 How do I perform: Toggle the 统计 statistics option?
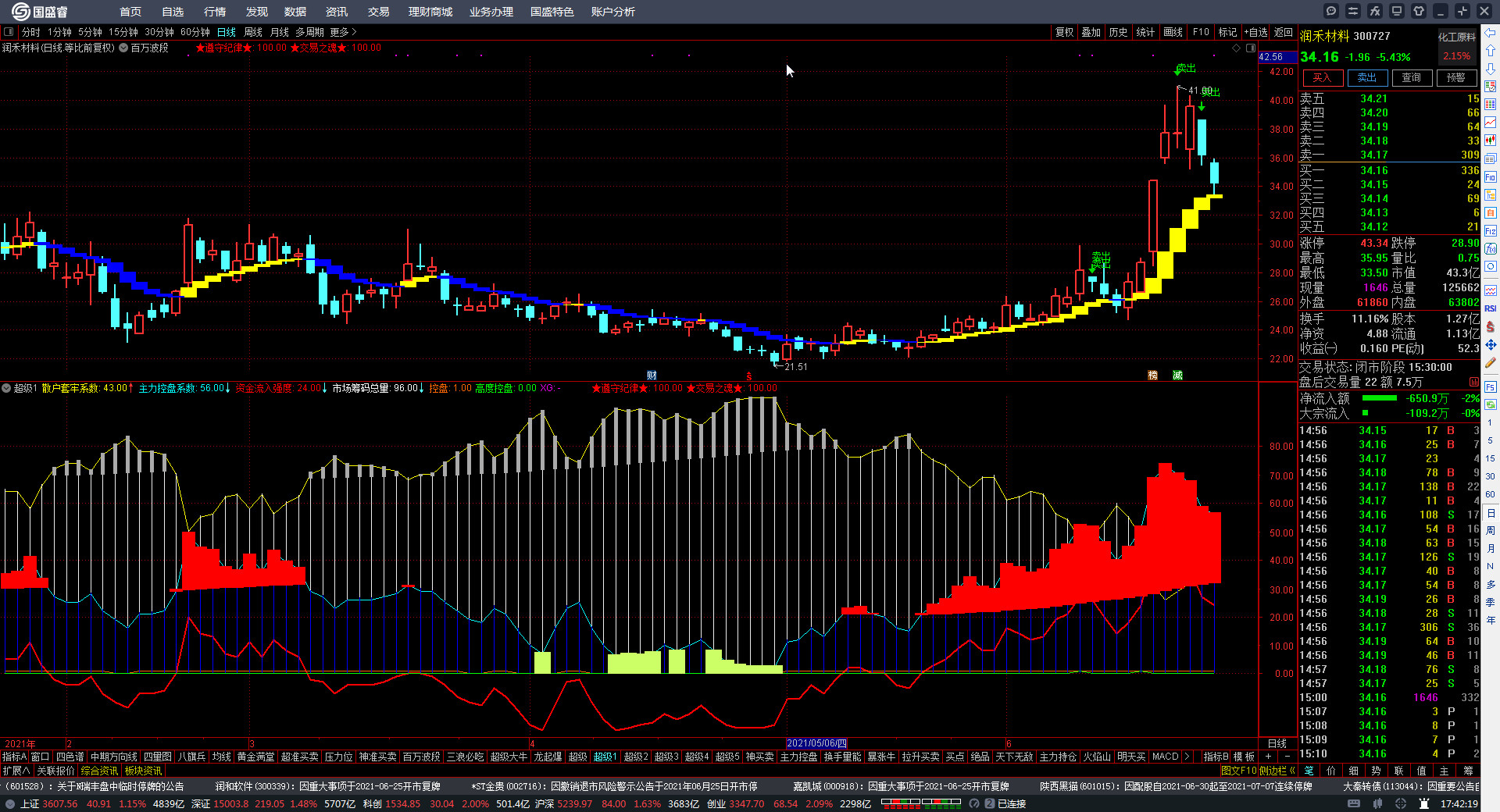click(1145, 32)
